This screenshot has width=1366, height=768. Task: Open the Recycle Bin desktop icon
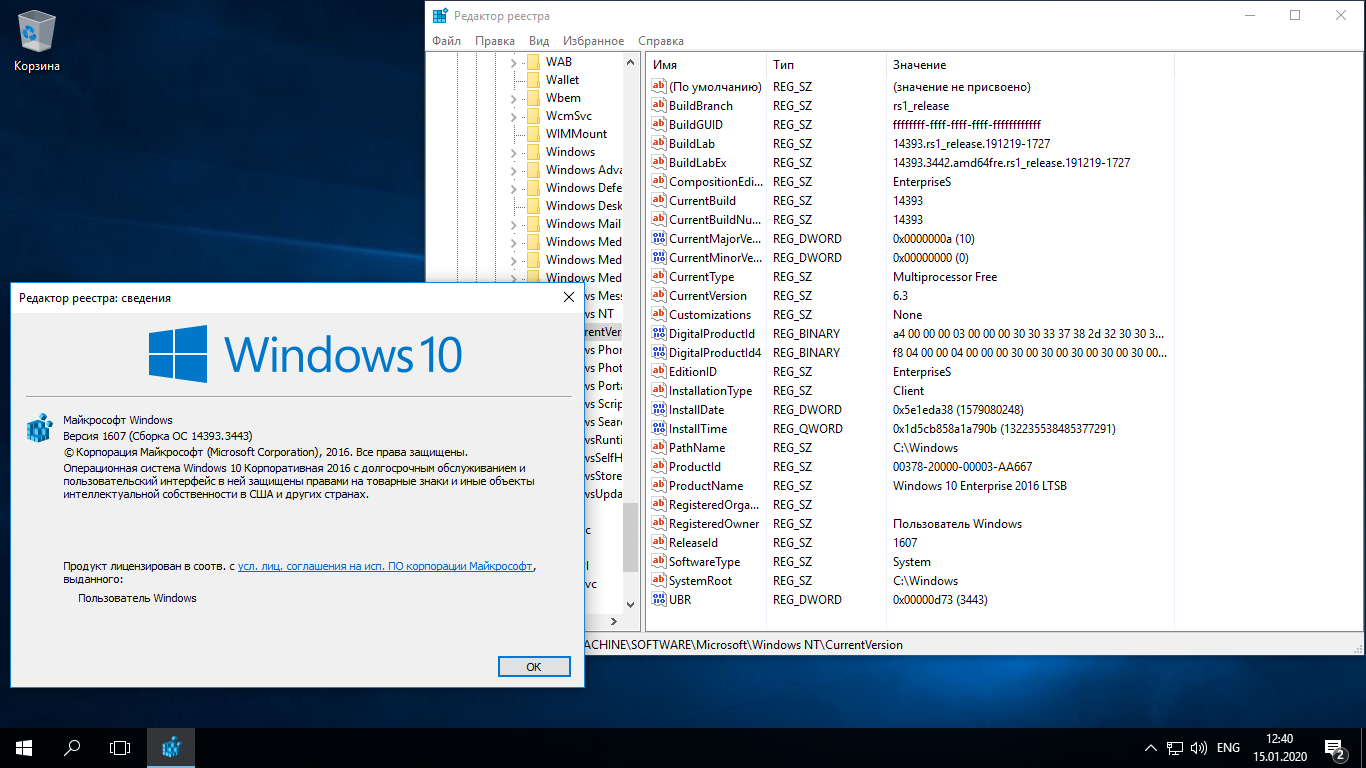pyautogui.click(x=37, y=42)
